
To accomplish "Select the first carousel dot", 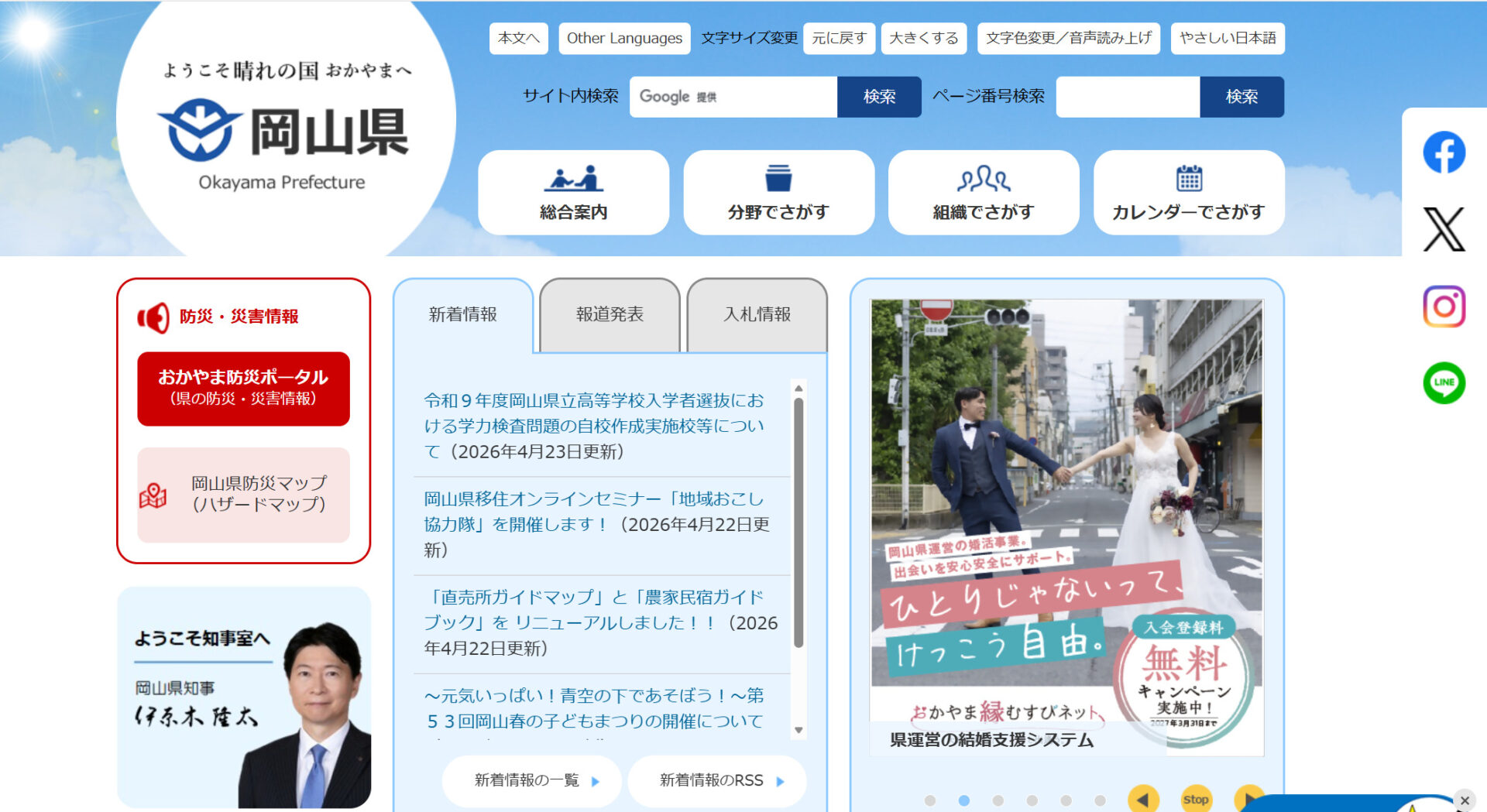I will (930, 800).
